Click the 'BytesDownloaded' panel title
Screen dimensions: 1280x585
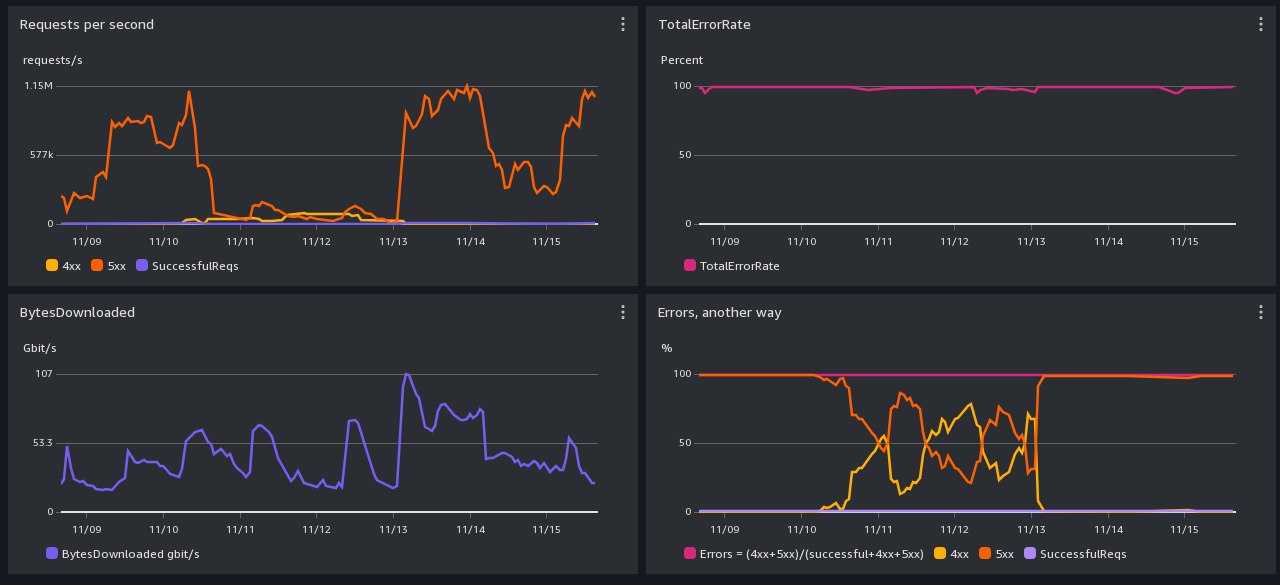77,312
